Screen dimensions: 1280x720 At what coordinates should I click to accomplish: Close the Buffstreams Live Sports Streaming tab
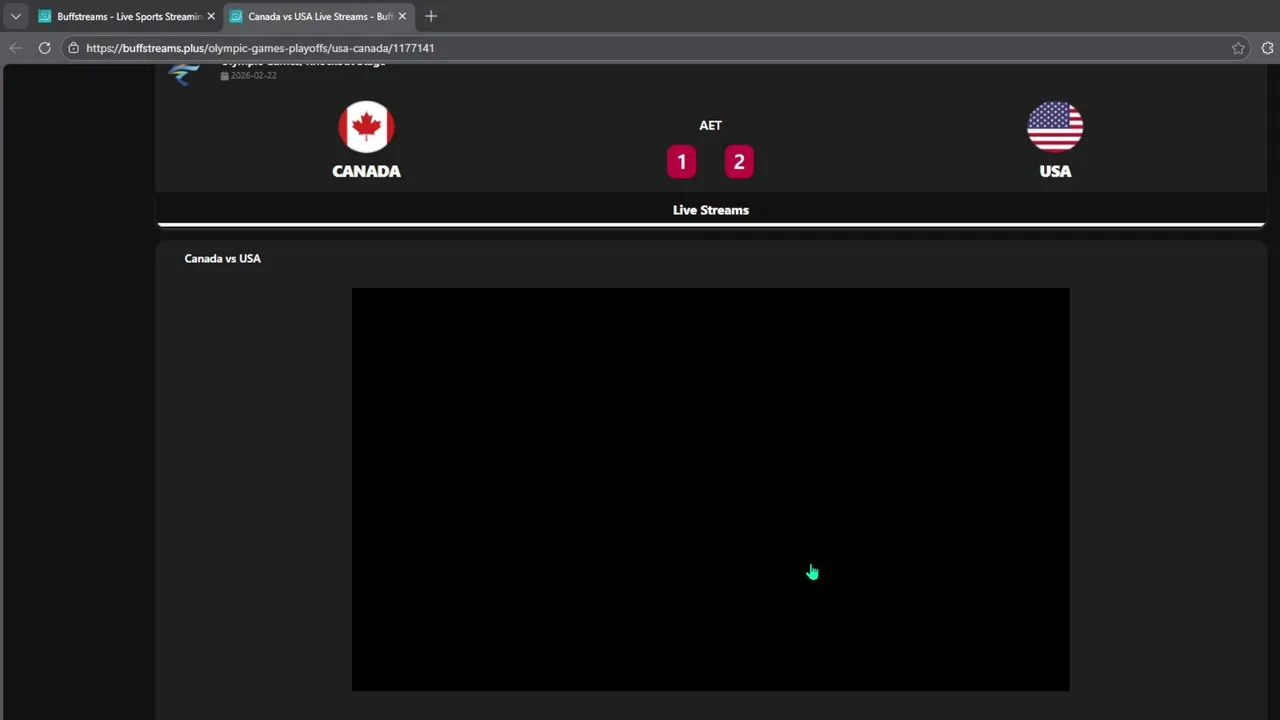[211, 16]
